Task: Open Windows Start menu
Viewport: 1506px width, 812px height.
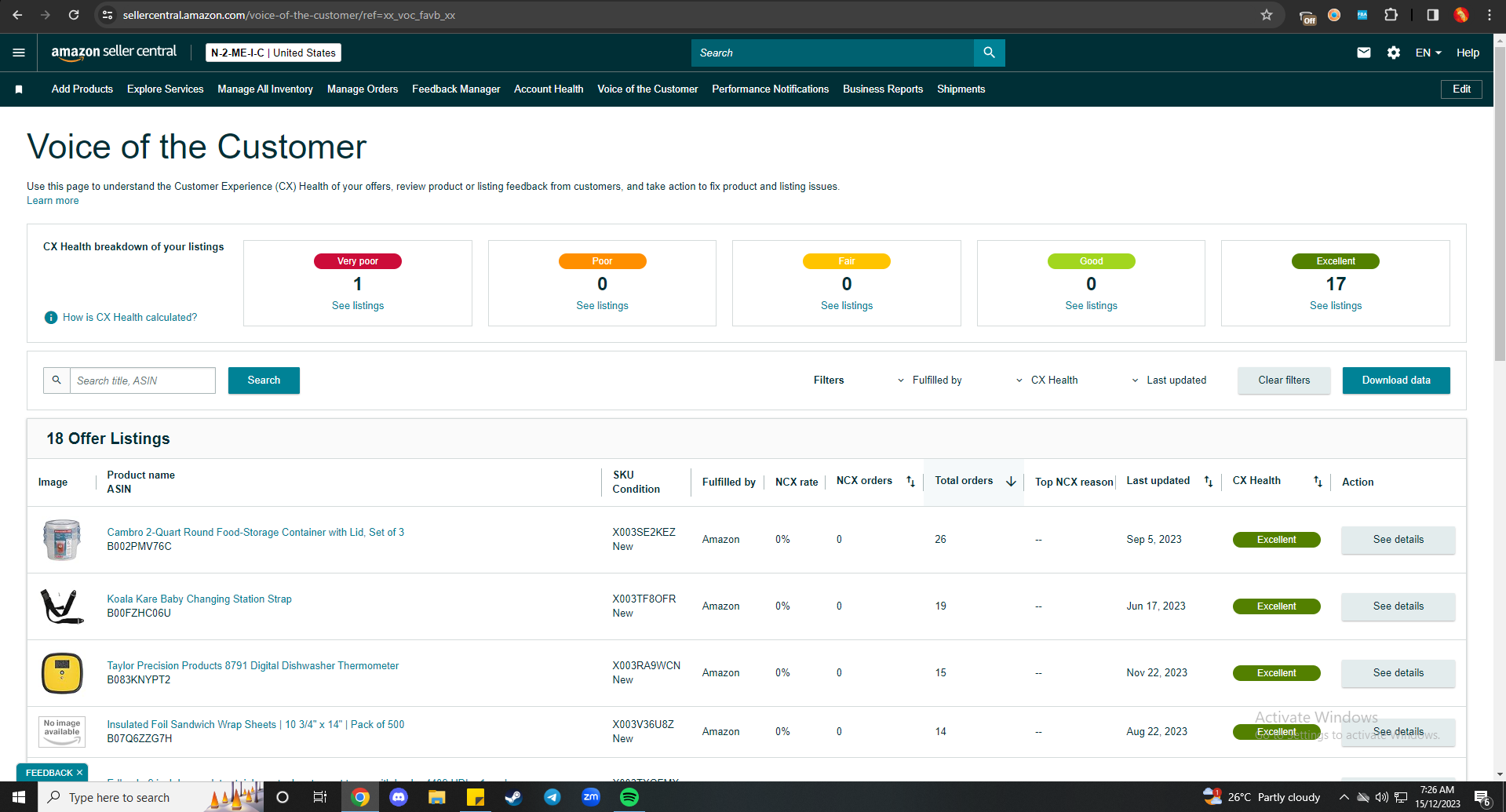Action: pos(19,797)
